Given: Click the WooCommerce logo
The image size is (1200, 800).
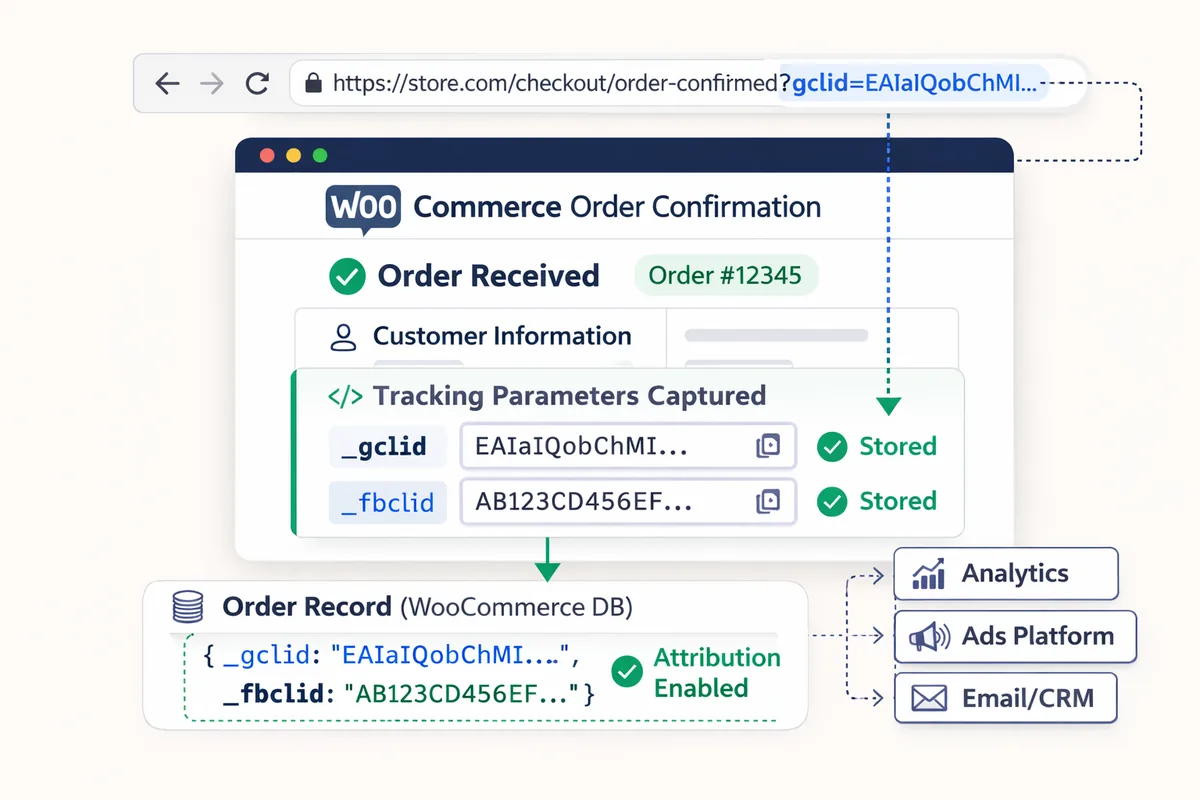Looking at the screenshot, I should [x=363, y=206].
